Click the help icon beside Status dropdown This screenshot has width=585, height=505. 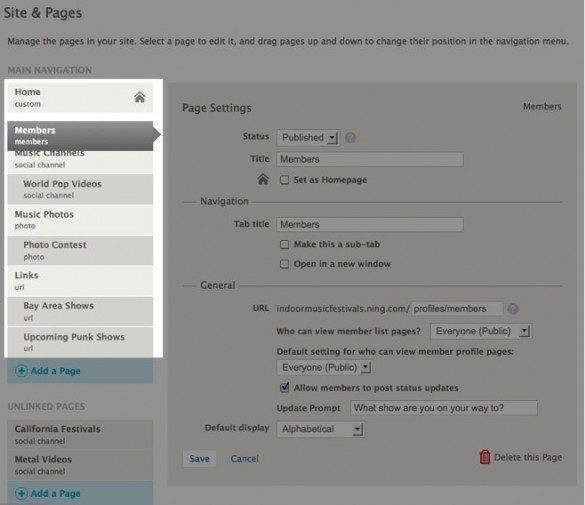click(350, 138)
